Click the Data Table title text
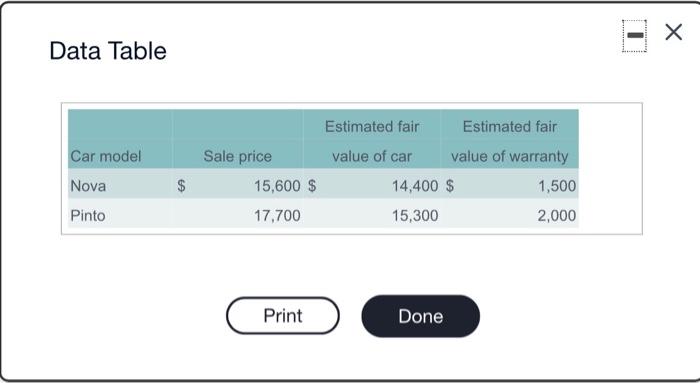The width and height of the screenshot is (700, 383). point(108,51)
